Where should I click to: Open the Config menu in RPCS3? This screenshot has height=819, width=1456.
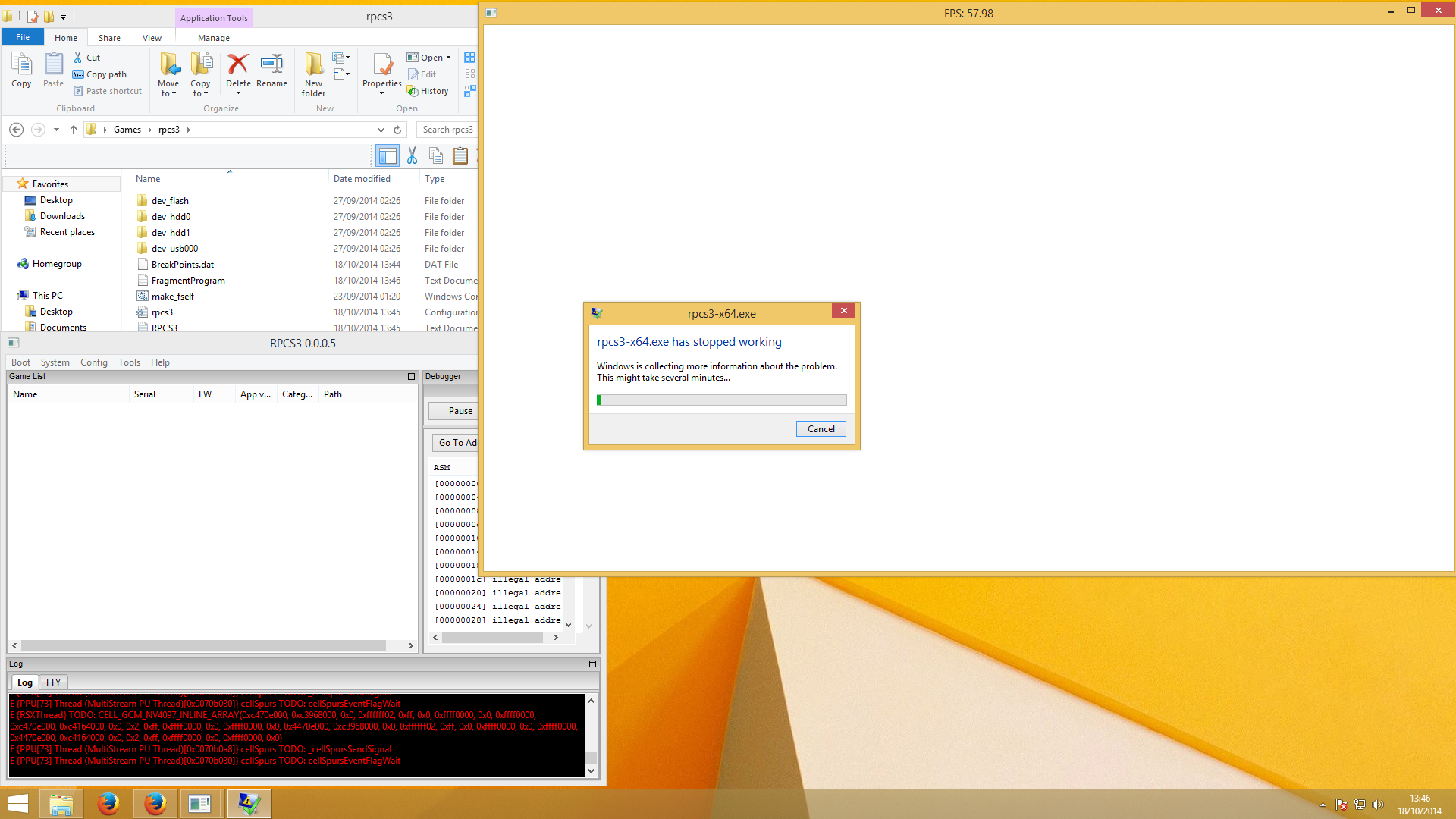[x=94, y=362]
